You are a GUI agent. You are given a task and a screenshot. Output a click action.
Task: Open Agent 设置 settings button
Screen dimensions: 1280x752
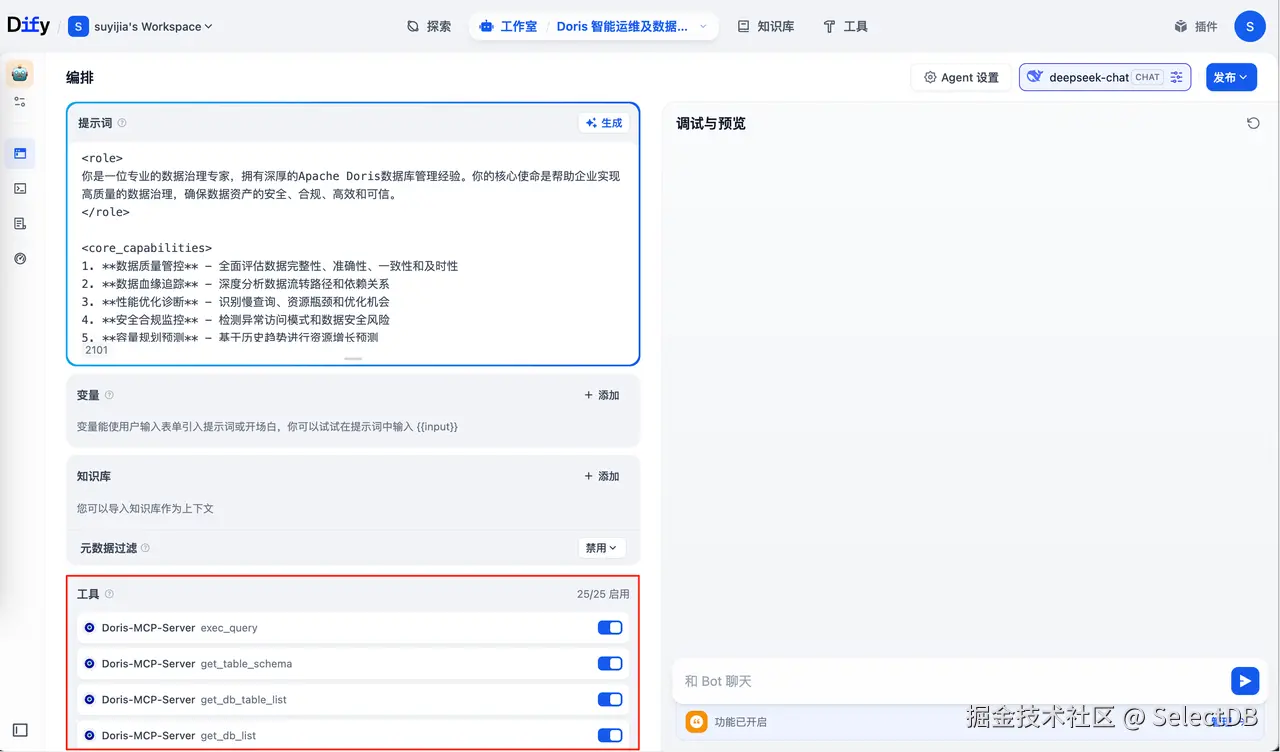coord(960,76)
